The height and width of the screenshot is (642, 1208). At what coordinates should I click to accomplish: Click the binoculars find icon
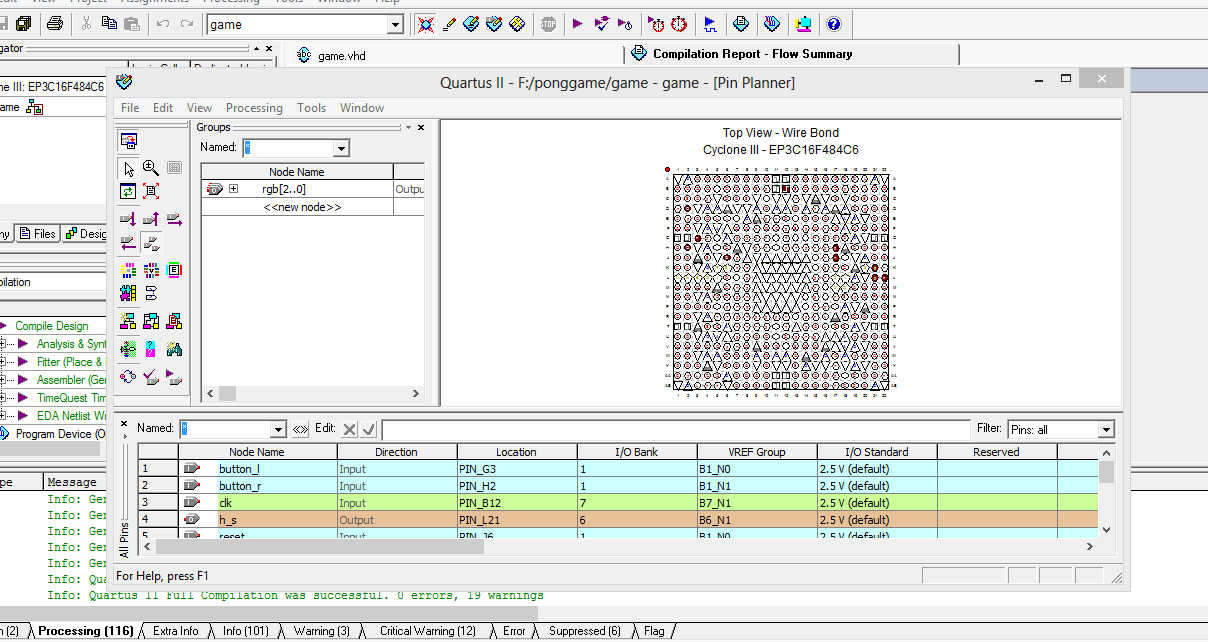(175, 350)
